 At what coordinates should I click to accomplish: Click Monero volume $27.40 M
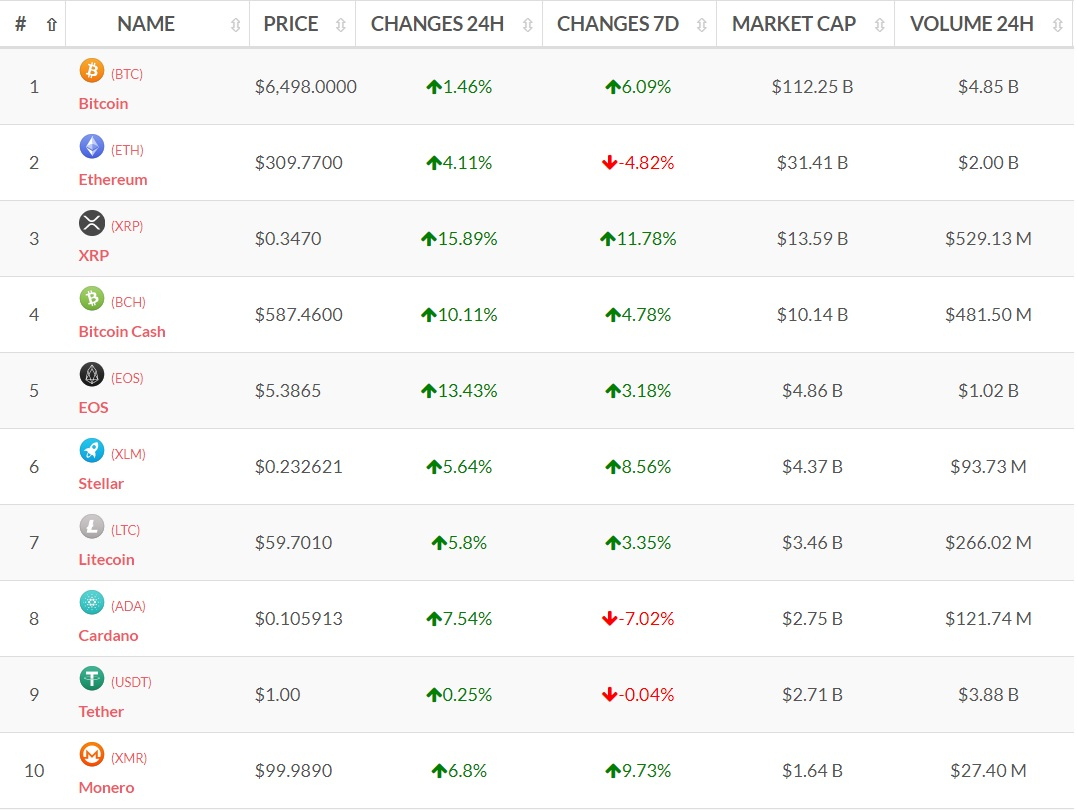[x=988, y=771]
